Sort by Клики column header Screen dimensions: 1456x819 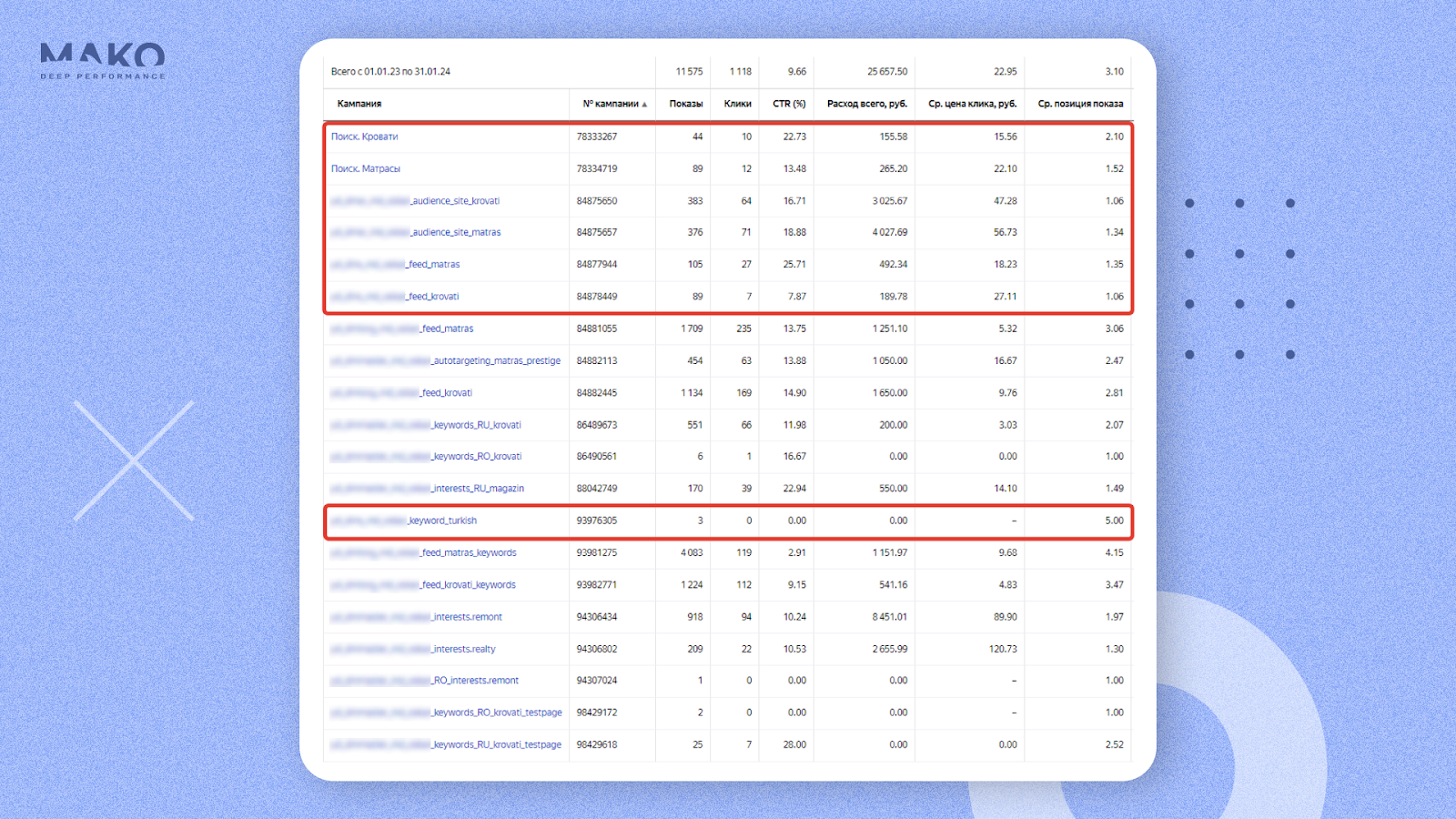[738, 104]
